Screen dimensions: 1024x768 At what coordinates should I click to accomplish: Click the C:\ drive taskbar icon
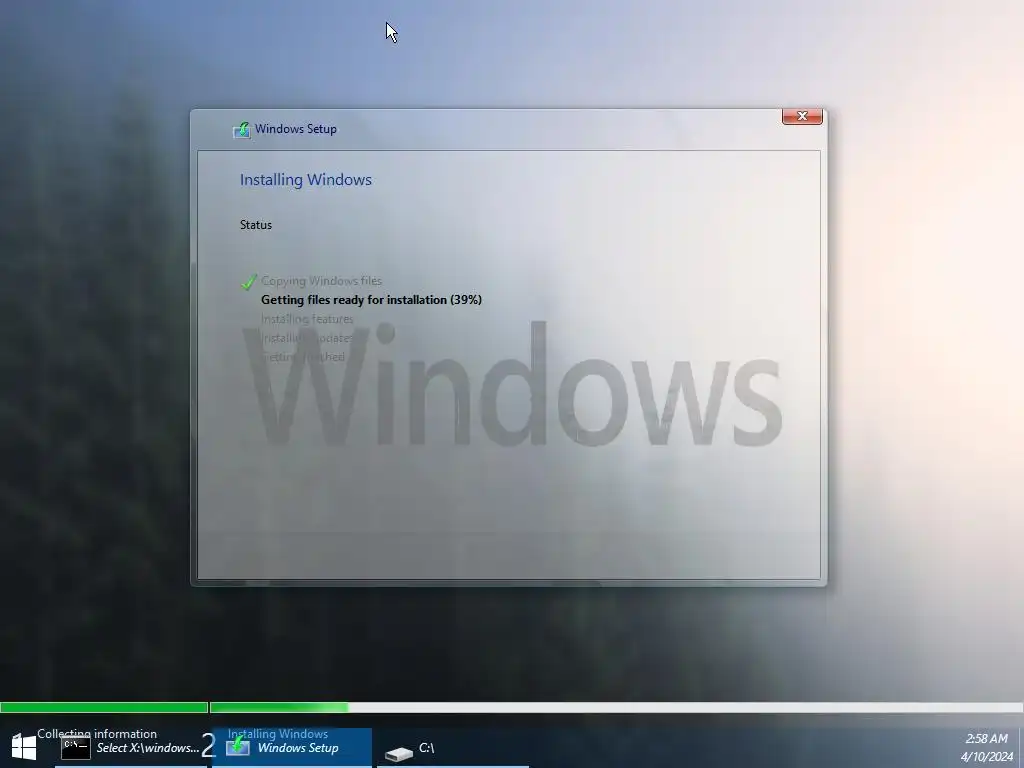click(398, 754)
